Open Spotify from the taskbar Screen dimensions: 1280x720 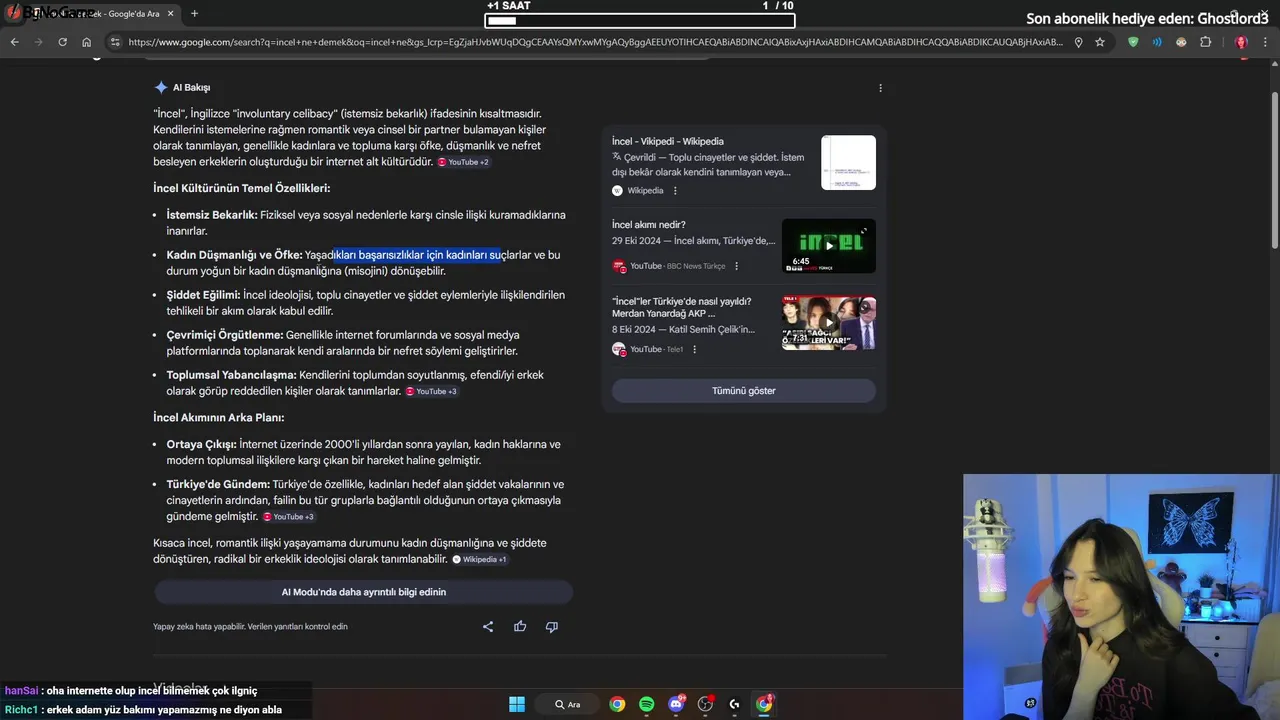pos(646,704)
